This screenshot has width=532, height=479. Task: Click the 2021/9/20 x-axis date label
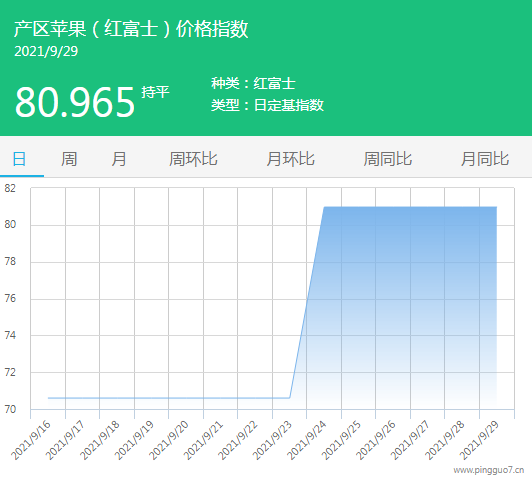click(169, 440)
